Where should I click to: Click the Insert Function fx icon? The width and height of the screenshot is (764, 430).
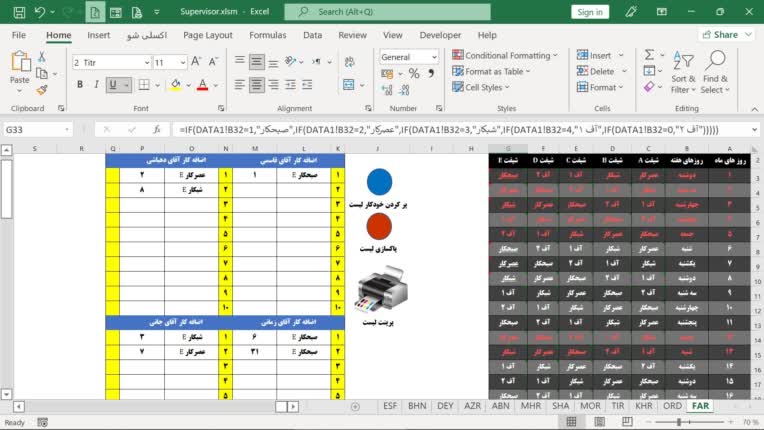coord(157,130)
